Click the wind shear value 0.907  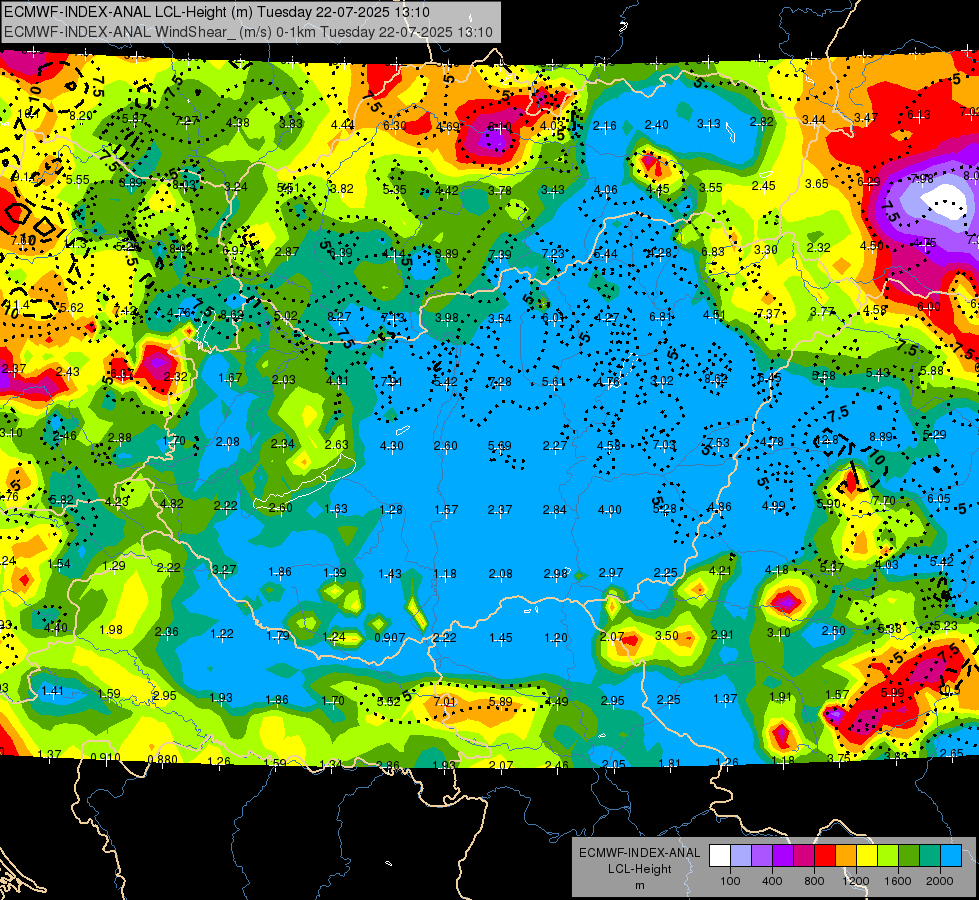click(389, 638)
